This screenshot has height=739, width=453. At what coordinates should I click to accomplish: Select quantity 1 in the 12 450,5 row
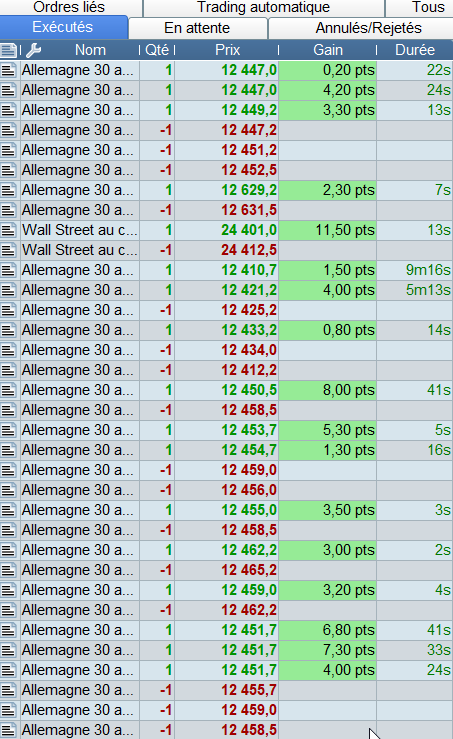coord(157,390)
